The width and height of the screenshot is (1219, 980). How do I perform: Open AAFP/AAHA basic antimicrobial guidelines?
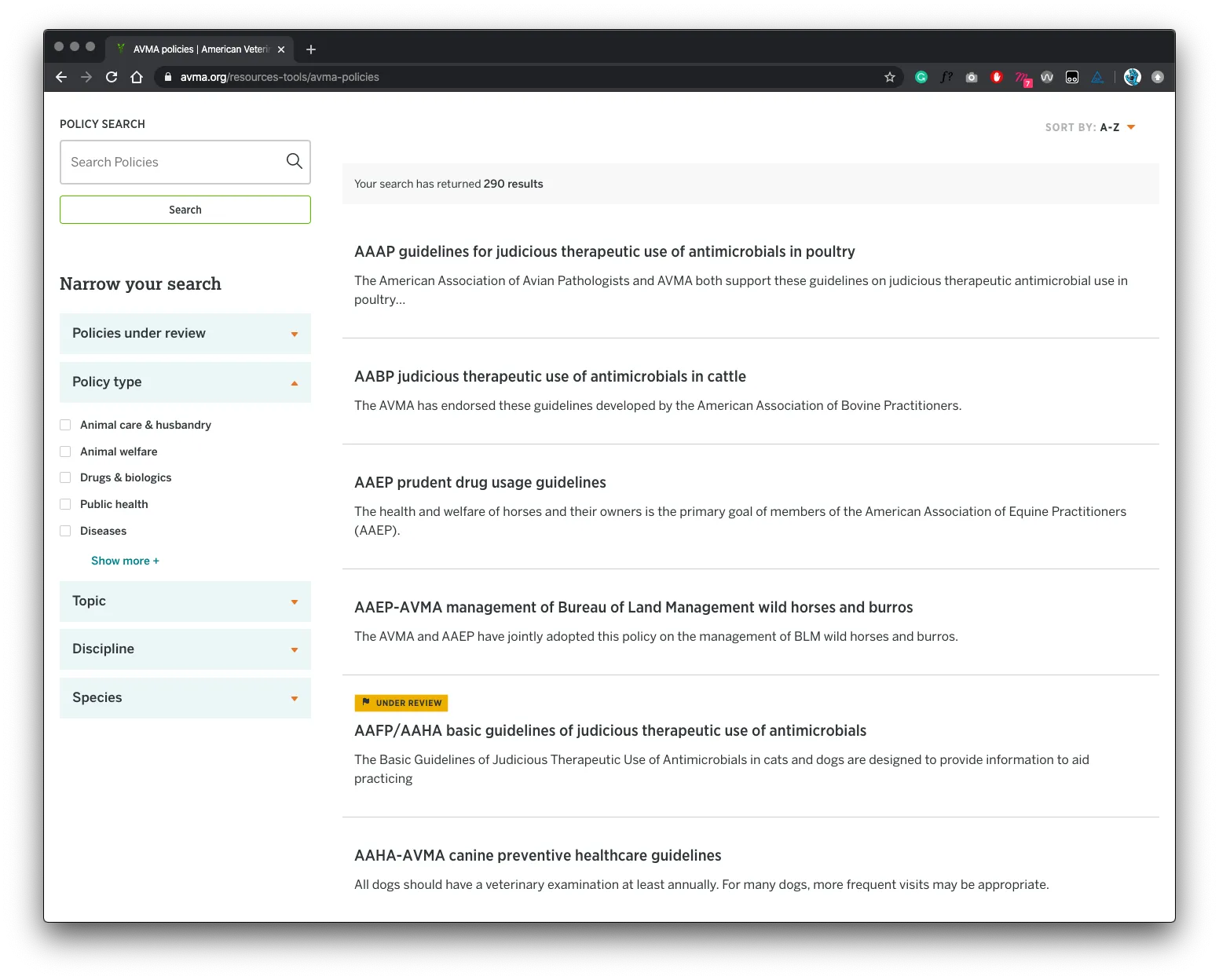pyautogui.click(x=610, y=730)
